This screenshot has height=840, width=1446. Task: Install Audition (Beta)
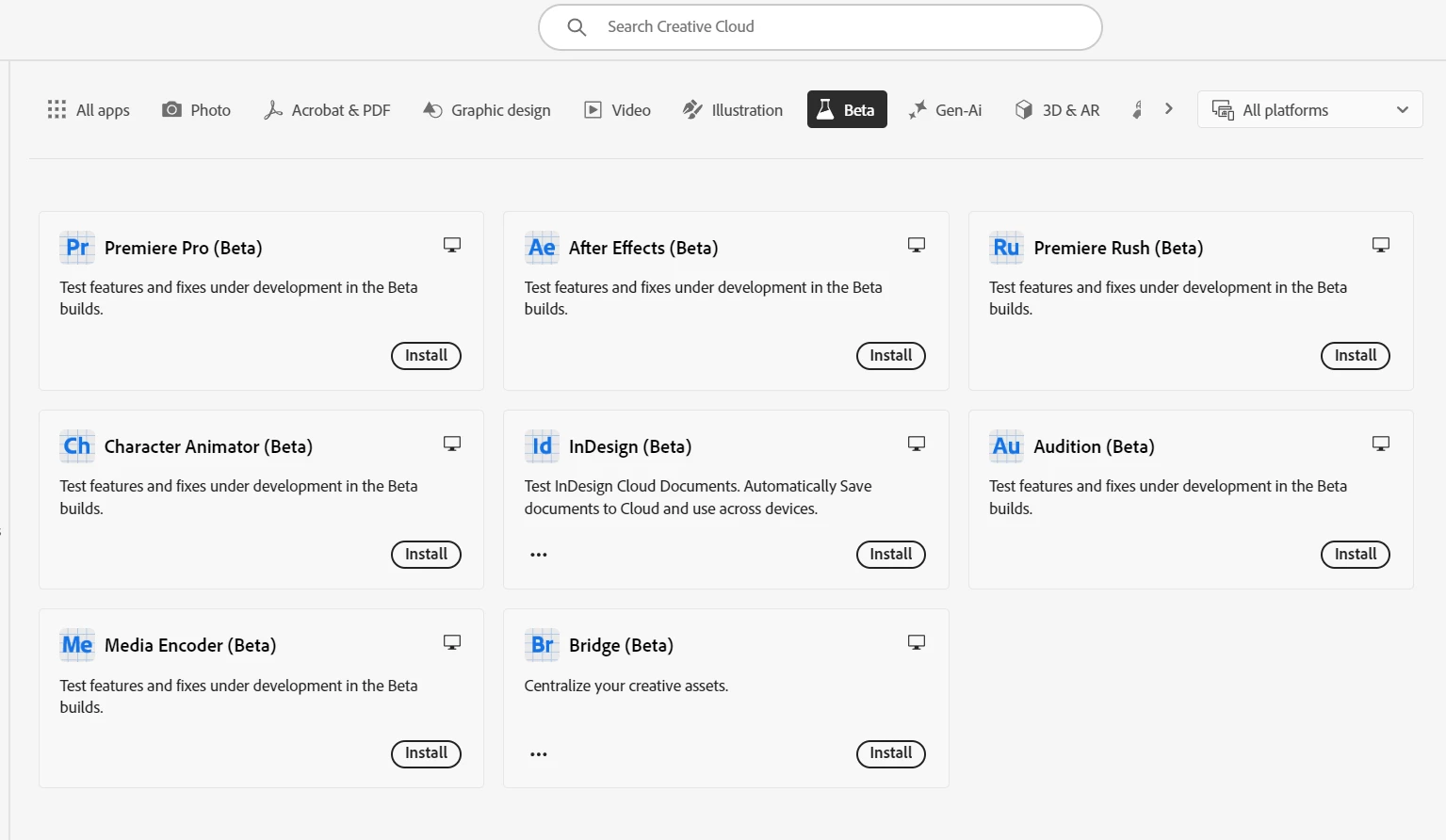coord(1356,555)
